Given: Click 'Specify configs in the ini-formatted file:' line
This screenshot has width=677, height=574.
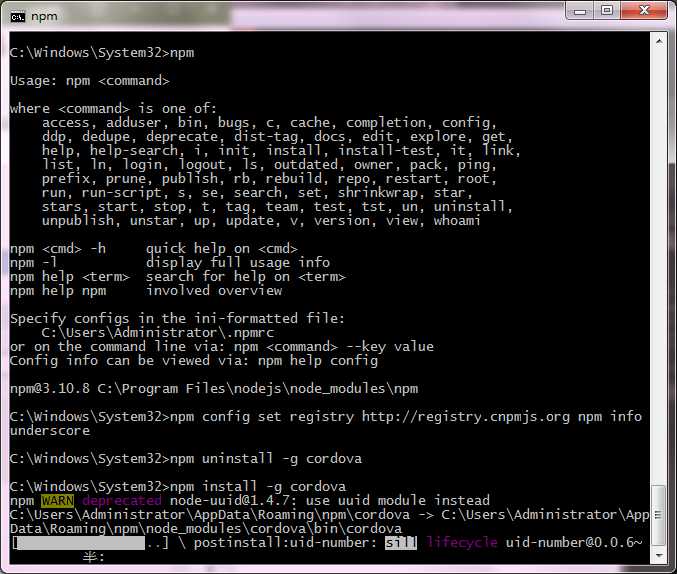Looking at the screenshot, I should coord(177,319).
